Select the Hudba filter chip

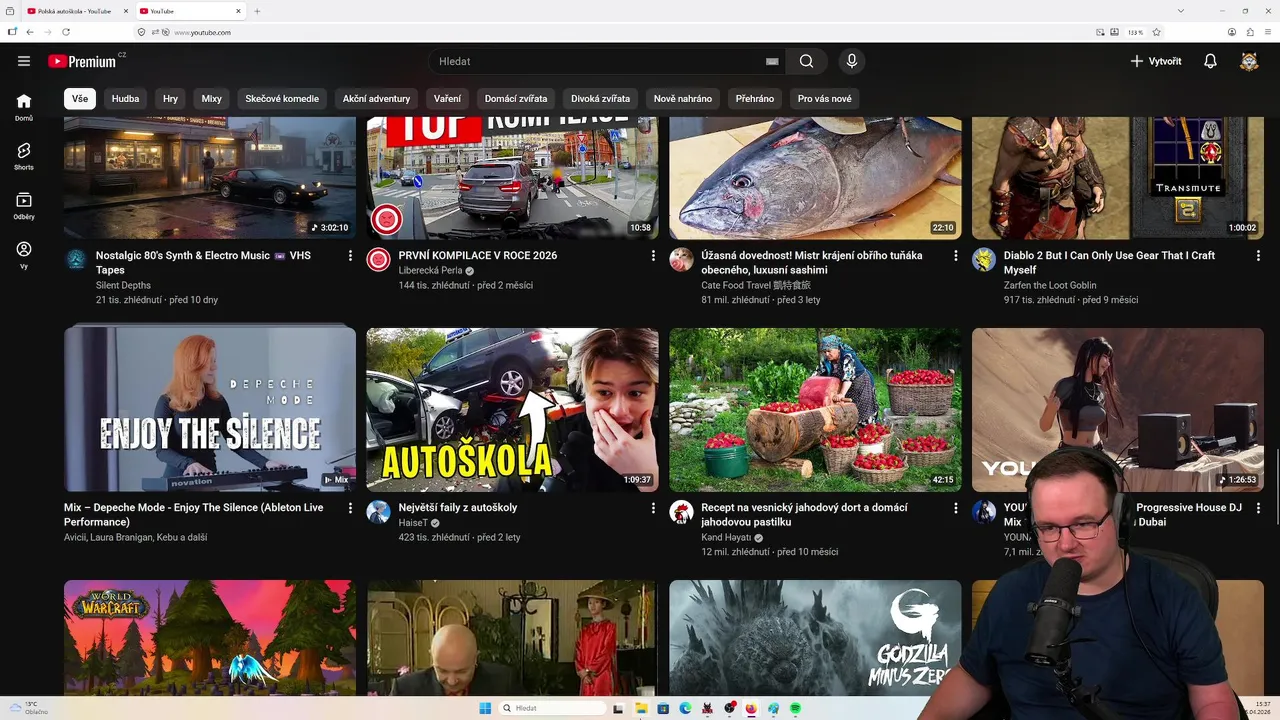coord(125,99)
